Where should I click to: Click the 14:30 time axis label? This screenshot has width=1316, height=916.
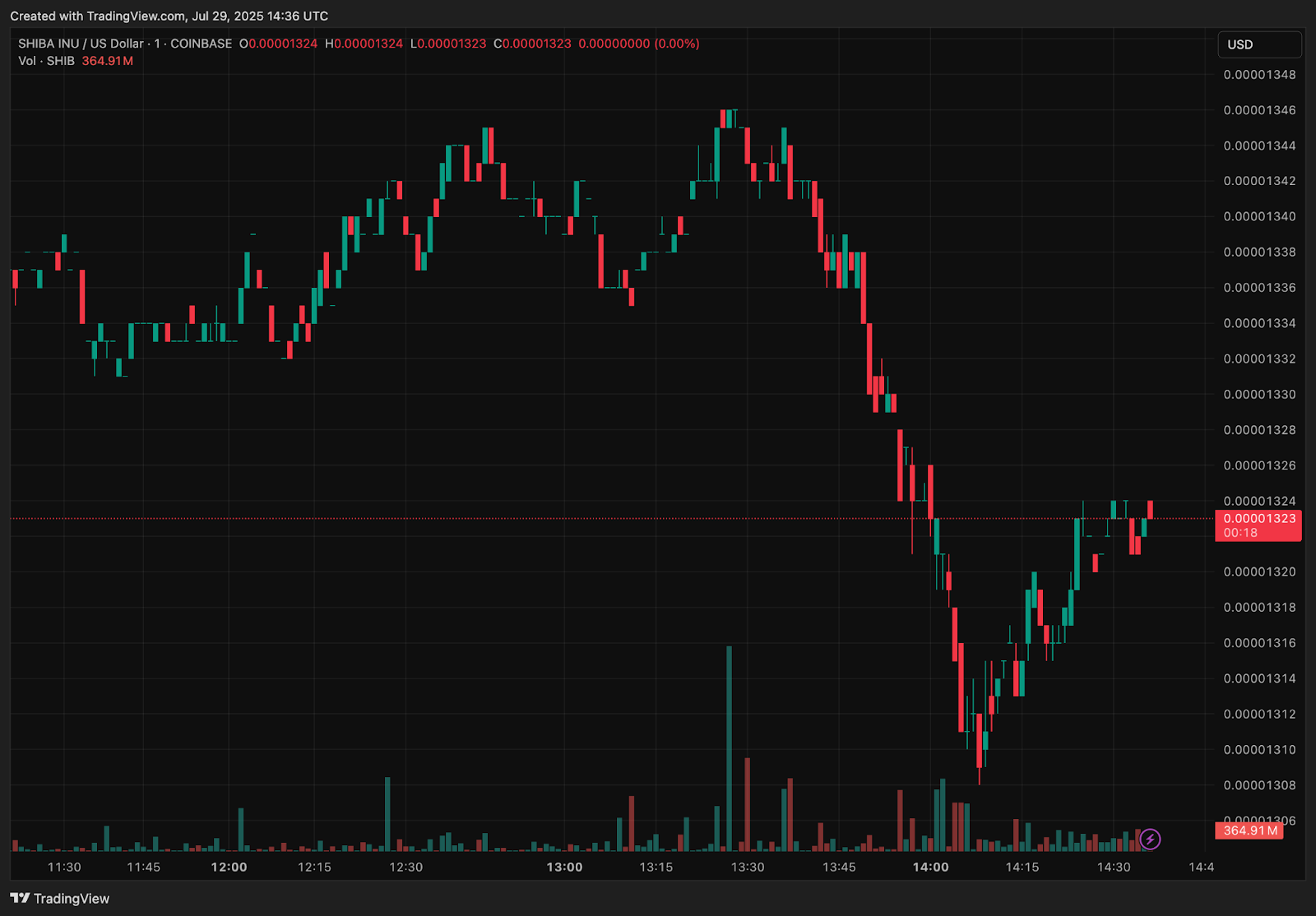click(1114, 867)
